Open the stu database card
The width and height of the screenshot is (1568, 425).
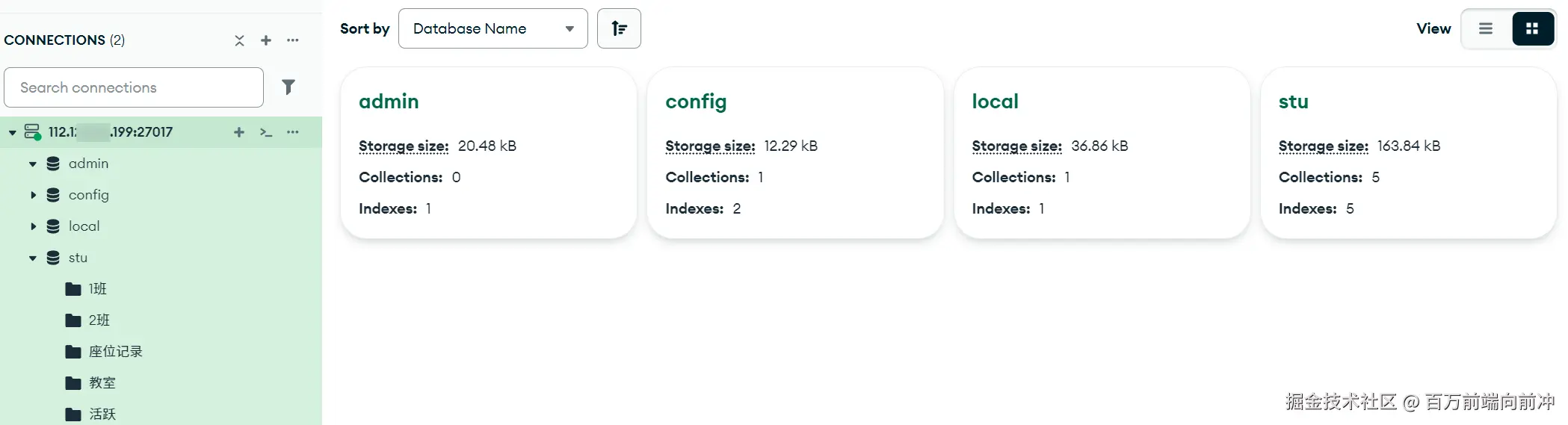click(1294, 102)
